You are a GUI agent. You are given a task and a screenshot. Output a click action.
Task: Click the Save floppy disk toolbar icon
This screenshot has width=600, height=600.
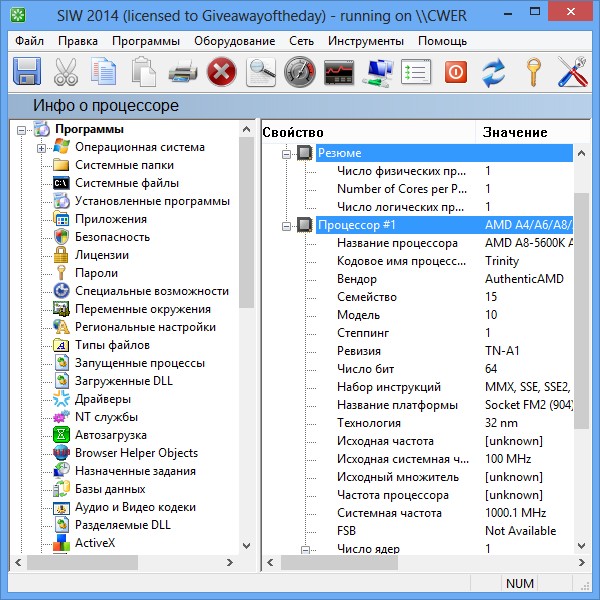(26, 73)
